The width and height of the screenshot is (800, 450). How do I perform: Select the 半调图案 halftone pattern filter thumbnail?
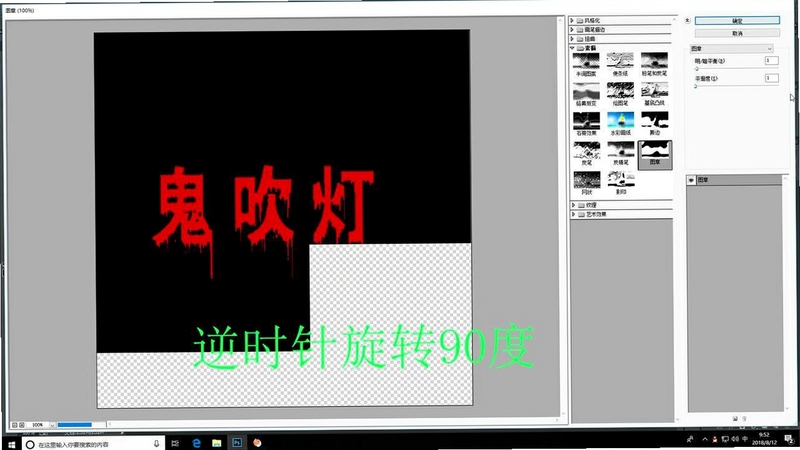coord(586,64)
